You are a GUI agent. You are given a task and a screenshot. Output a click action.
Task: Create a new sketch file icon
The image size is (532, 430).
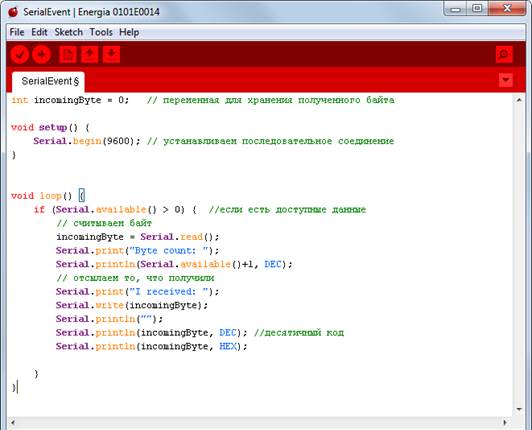(x=68, y=54)
